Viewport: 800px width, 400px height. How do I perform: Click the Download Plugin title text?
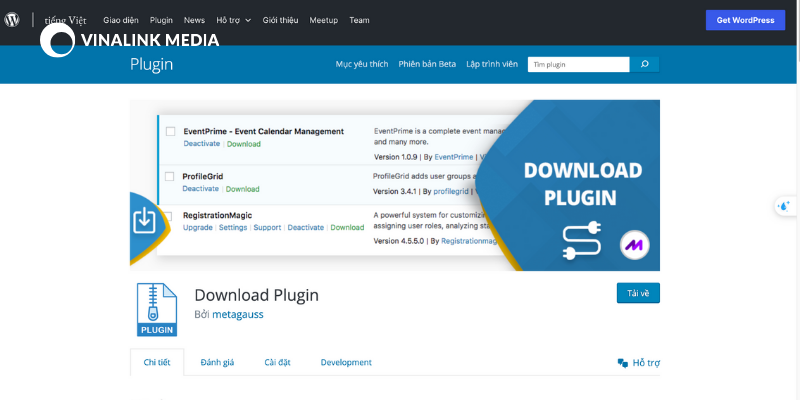[x=257, y=295]
